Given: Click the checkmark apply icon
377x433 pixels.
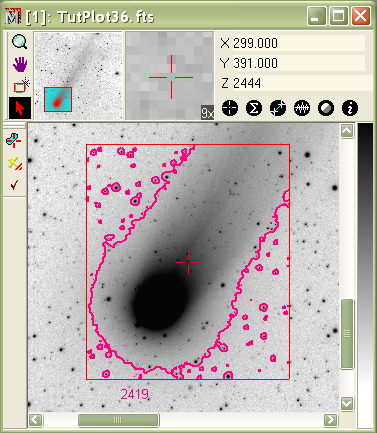Looking at the screenshot, I should pos(14,185).
